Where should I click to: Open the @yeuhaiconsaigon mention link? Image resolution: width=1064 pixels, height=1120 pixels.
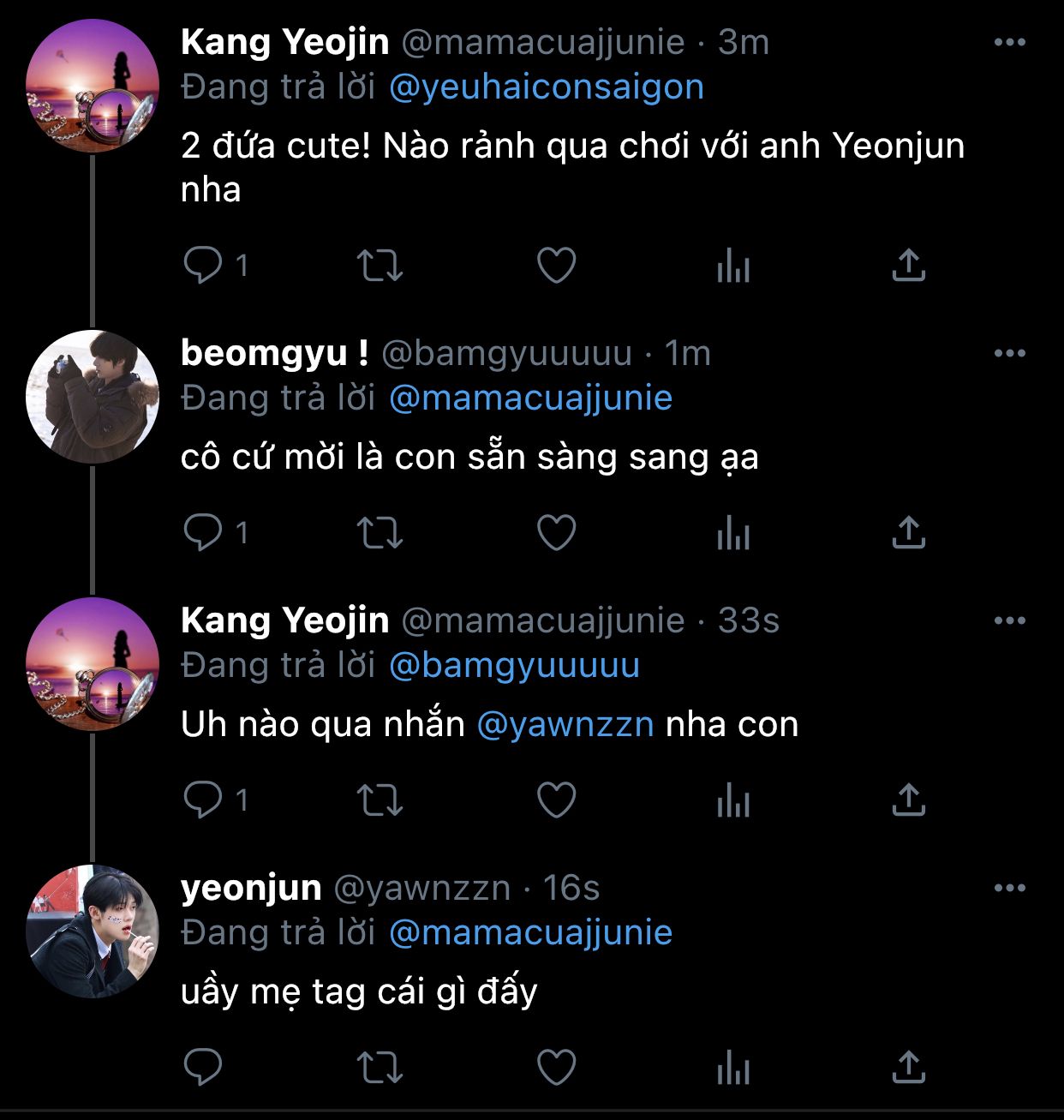click(546, 87)
